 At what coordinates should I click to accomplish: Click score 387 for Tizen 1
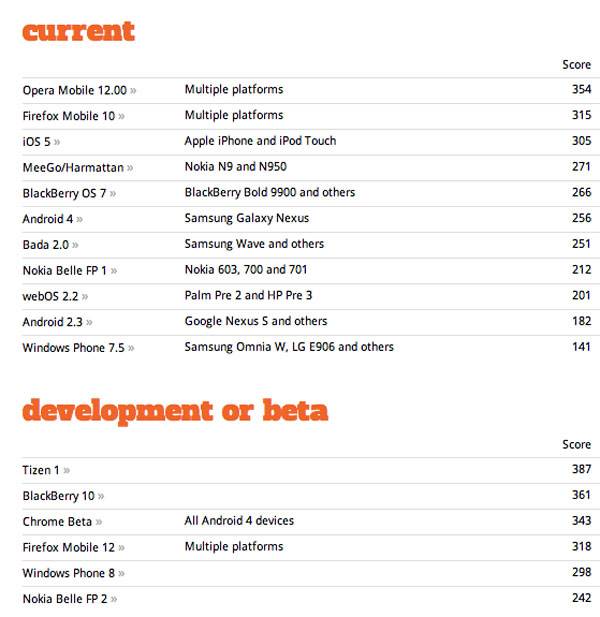[582, 469]
